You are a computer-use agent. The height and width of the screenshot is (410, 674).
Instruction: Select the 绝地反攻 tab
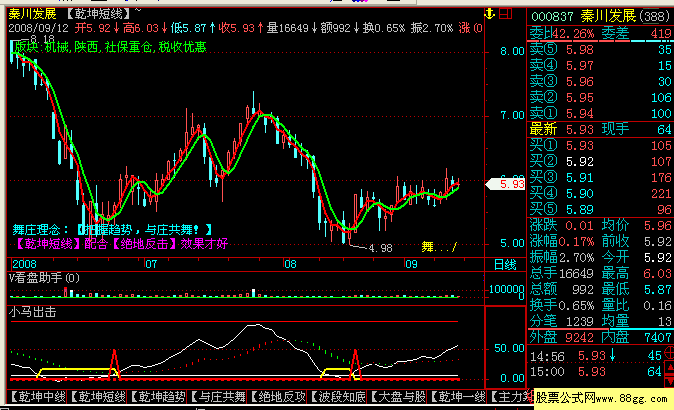click(278, 397)
